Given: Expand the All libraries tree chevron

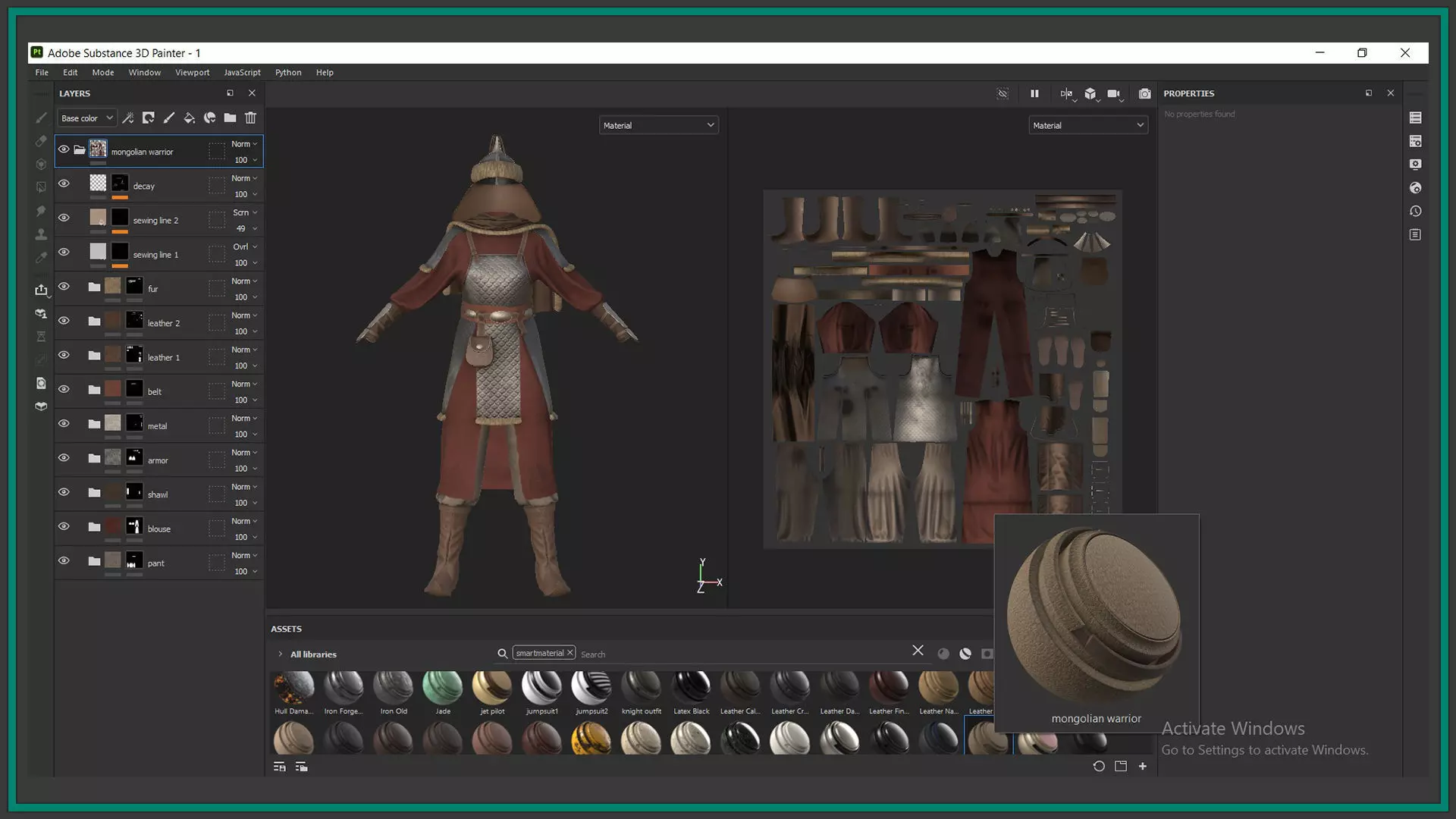Looking at the screenshot, I should [x=280, y=654].
